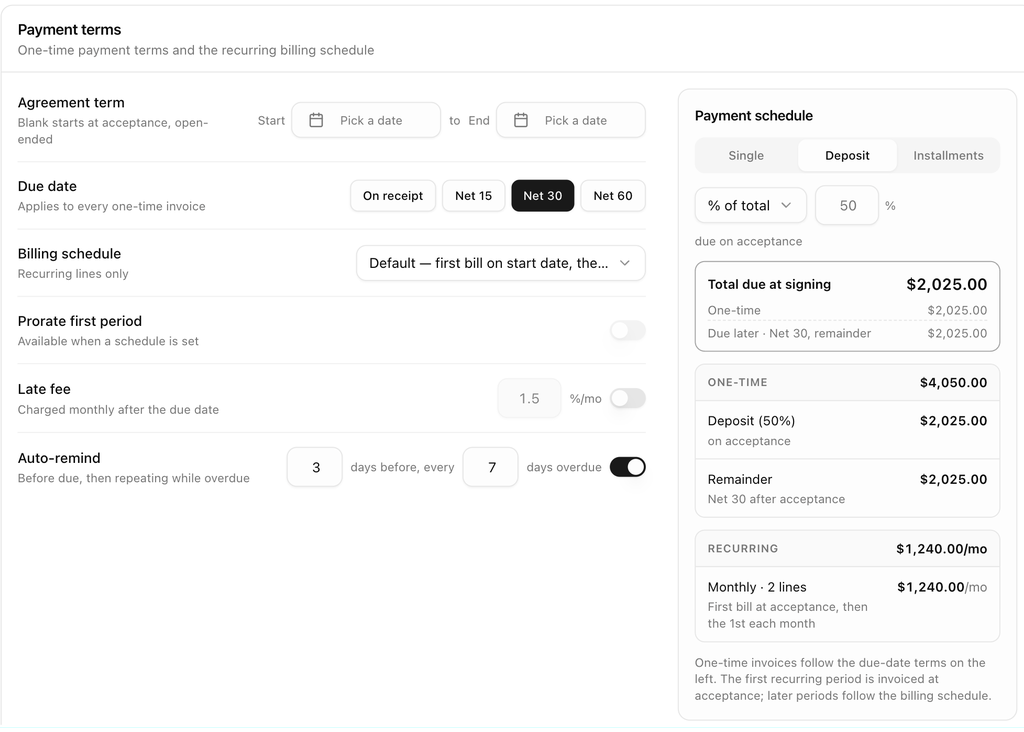
Task: Click the Payment schedule heading
Action: [754, 116]
